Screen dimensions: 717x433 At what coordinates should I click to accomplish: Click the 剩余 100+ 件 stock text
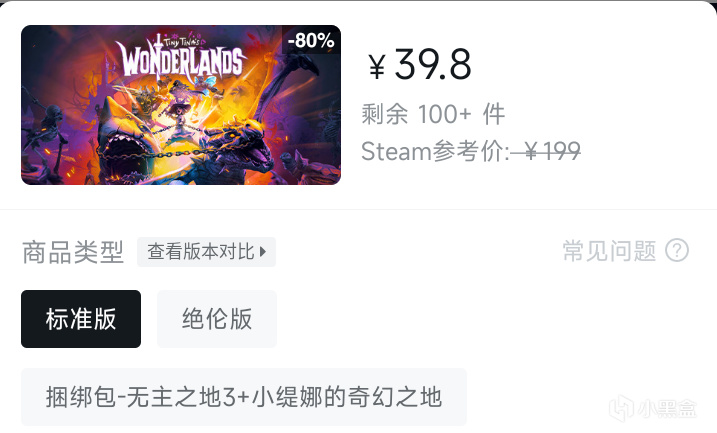click(433, 114)
